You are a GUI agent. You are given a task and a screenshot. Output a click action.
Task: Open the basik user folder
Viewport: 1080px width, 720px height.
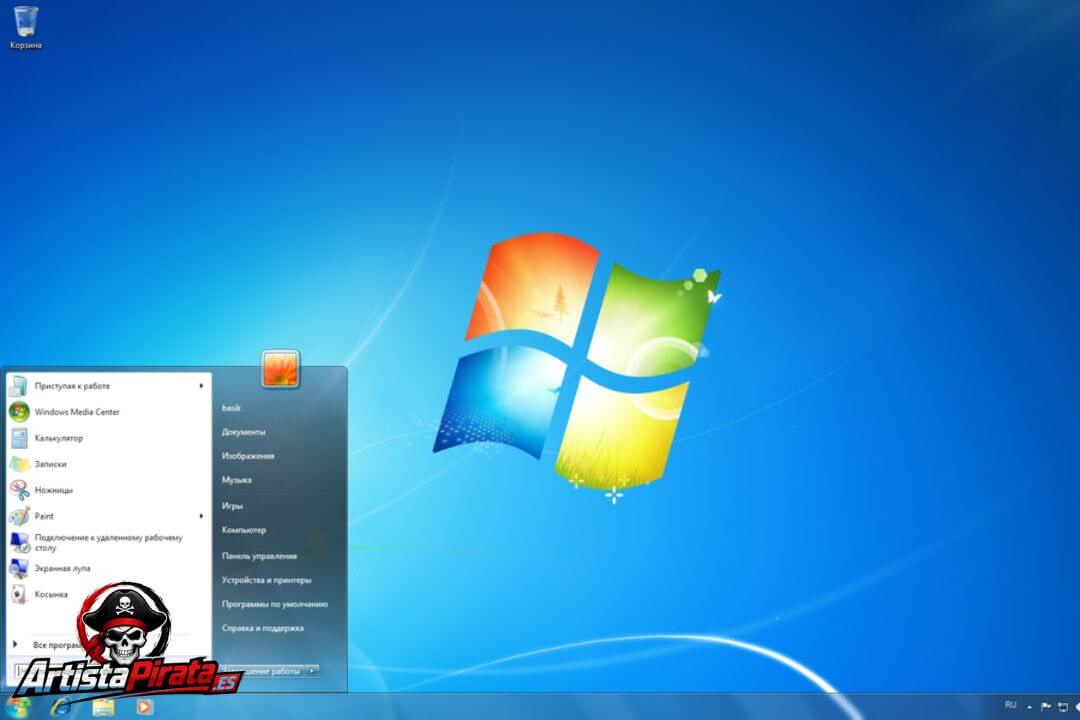231,408
